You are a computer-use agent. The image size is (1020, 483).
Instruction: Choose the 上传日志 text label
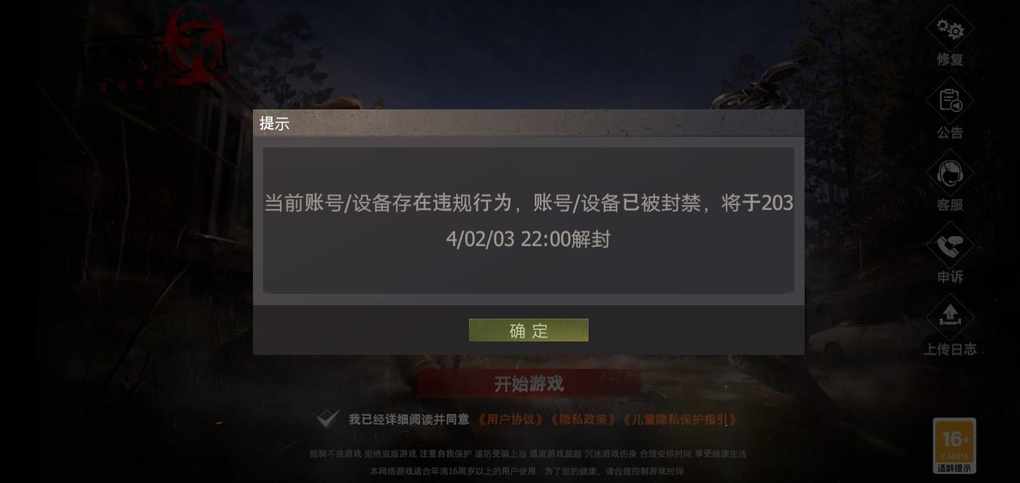(950, 349)
